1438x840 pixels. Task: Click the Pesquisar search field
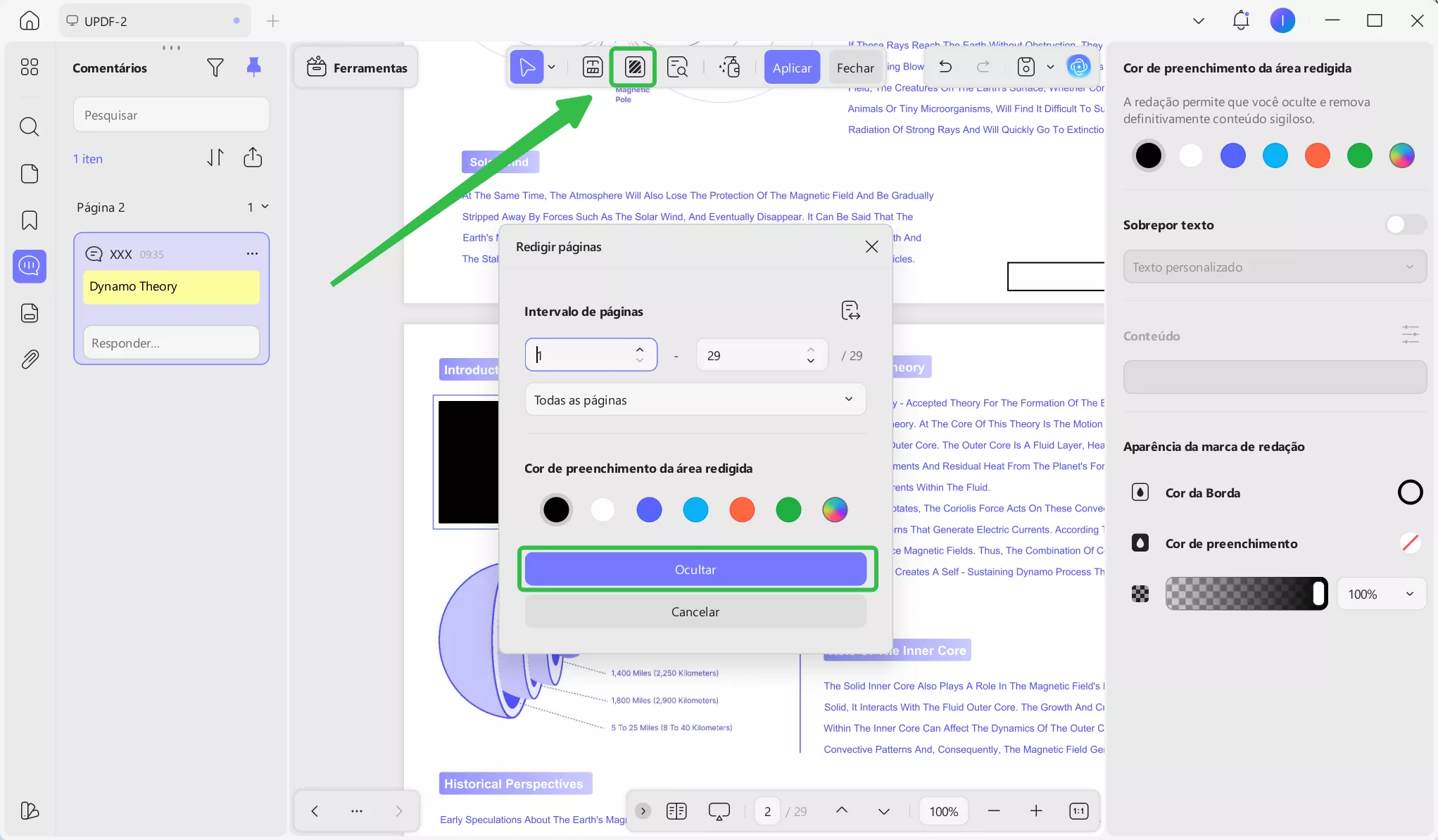171,115
